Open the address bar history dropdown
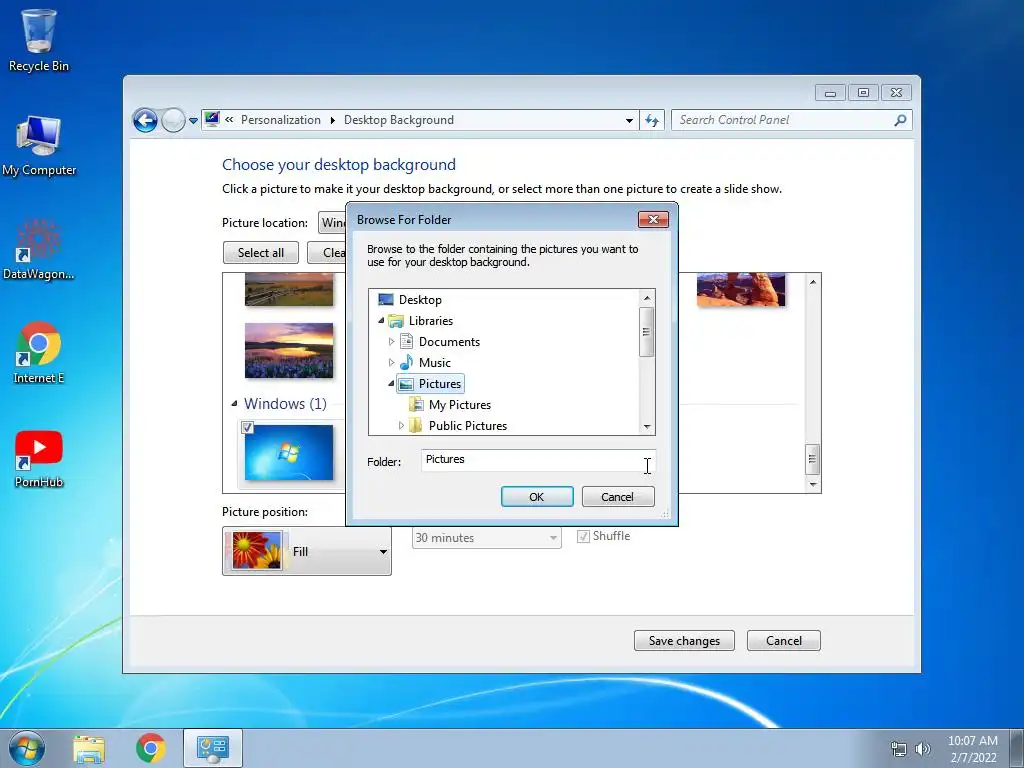 click(629, 120)
